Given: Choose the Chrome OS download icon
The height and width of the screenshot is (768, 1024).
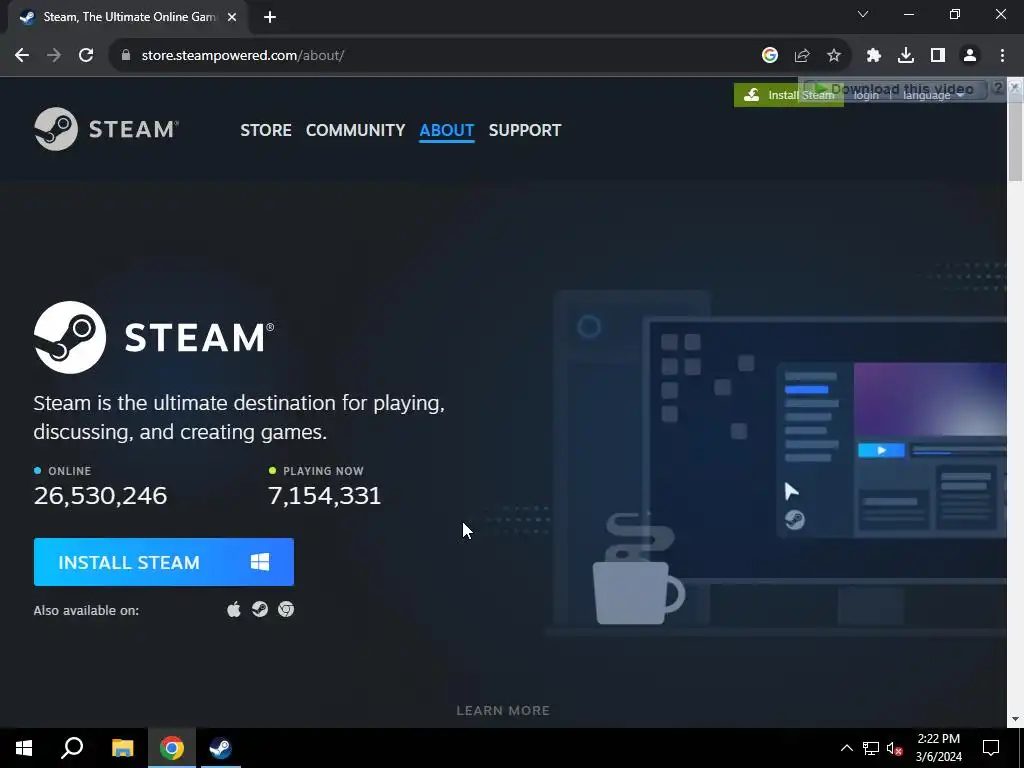Looking at the screenshot, I should [286, 609].
